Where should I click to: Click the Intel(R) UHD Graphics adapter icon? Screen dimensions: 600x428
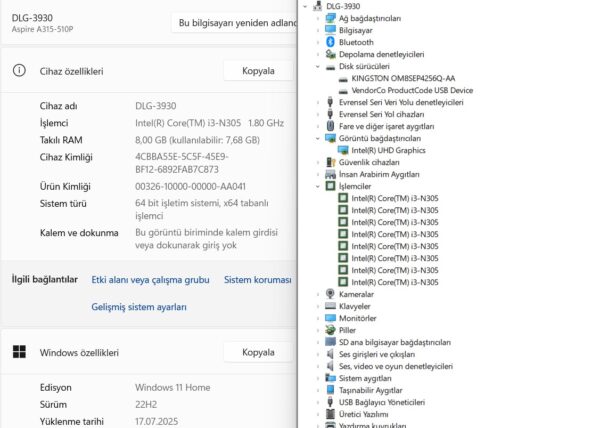point(344,150)
